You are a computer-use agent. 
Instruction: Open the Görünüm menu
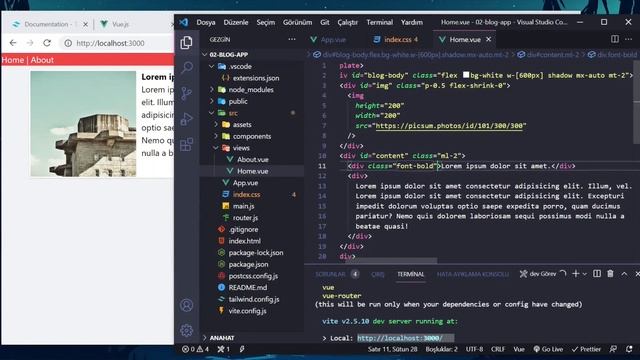point(297,22)
